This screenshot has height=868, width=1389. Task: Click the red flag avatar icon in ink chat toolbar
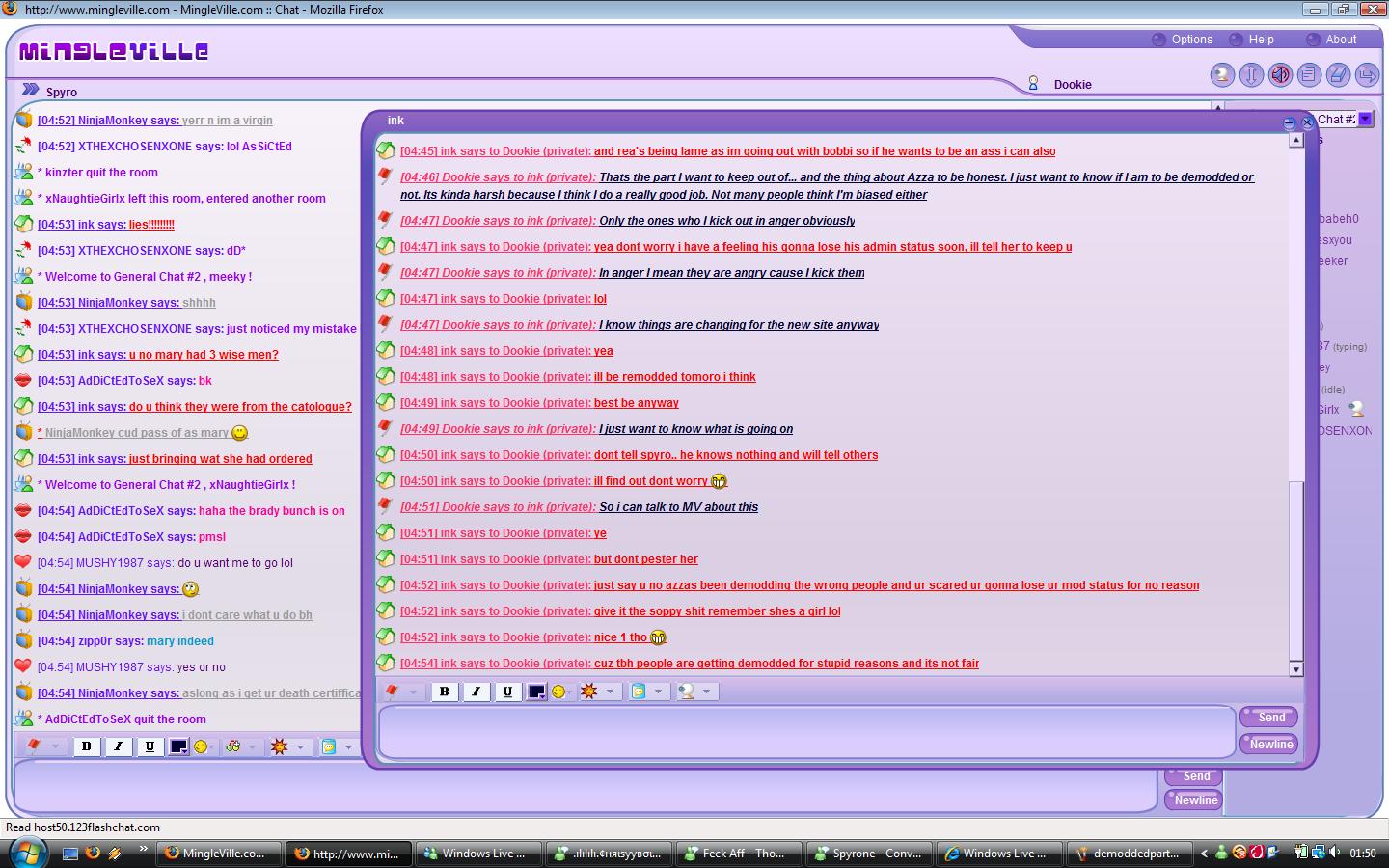pos(393,692)
